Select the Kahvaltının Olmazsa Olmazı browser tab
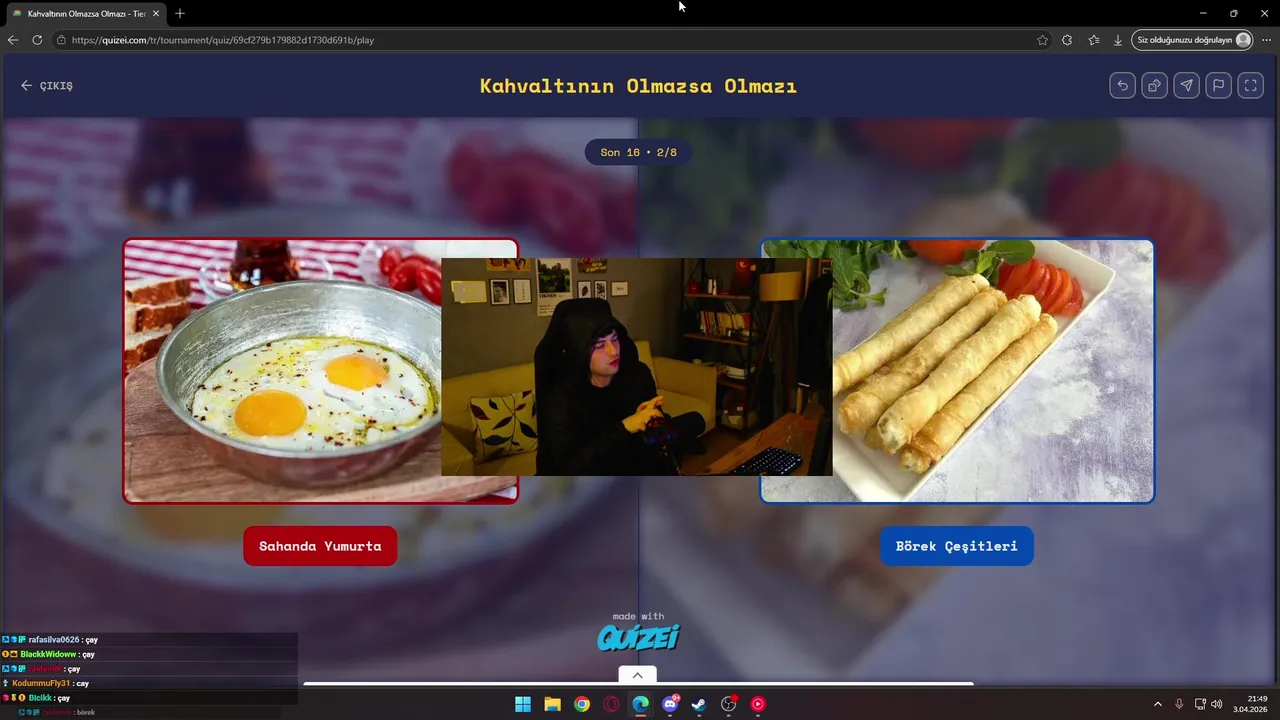The width and height of the screenshot is (1280, 720). pos(86,14)
